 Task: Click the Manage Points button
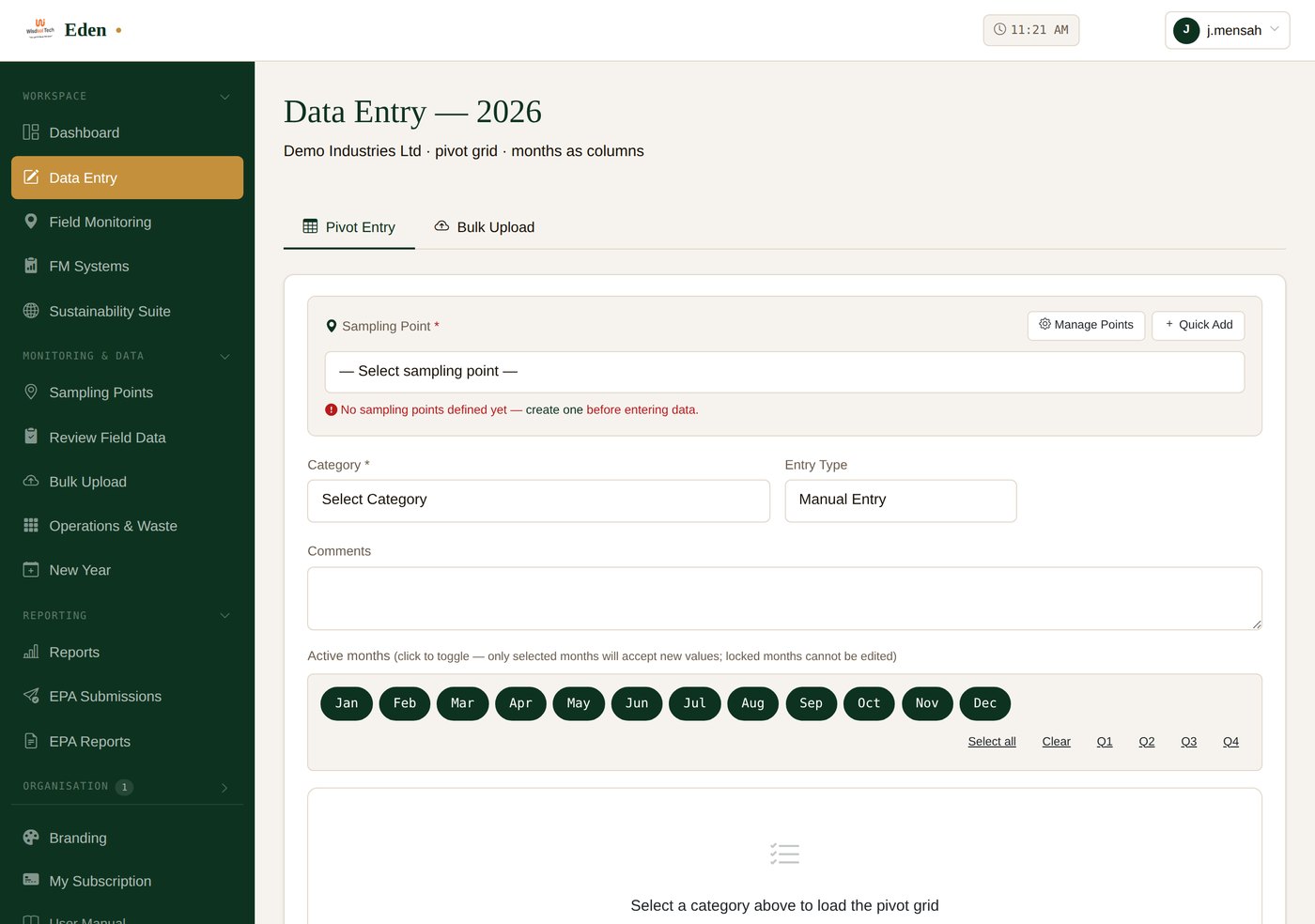tap(1086, 325)
